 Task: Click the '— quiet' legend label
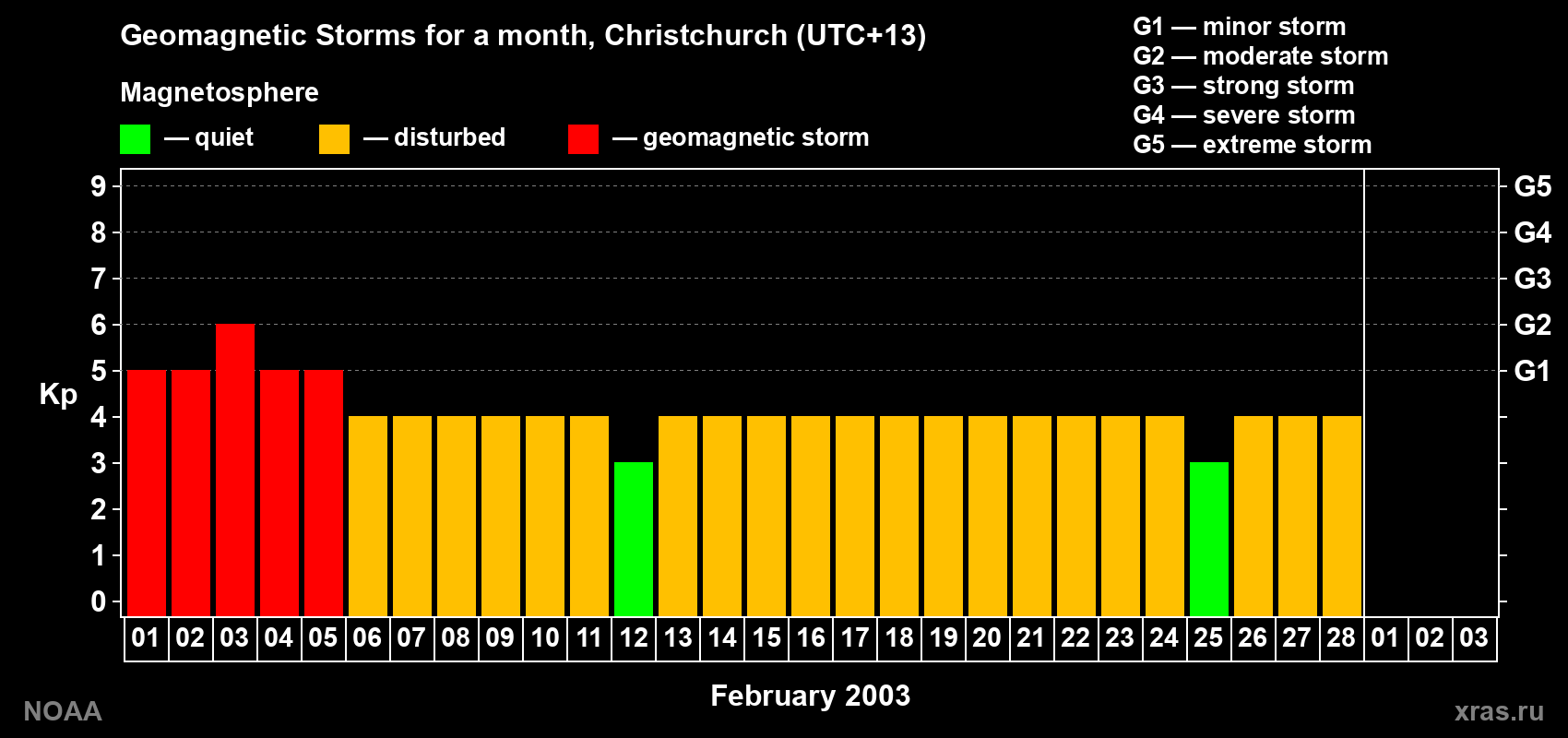point(208,137)
